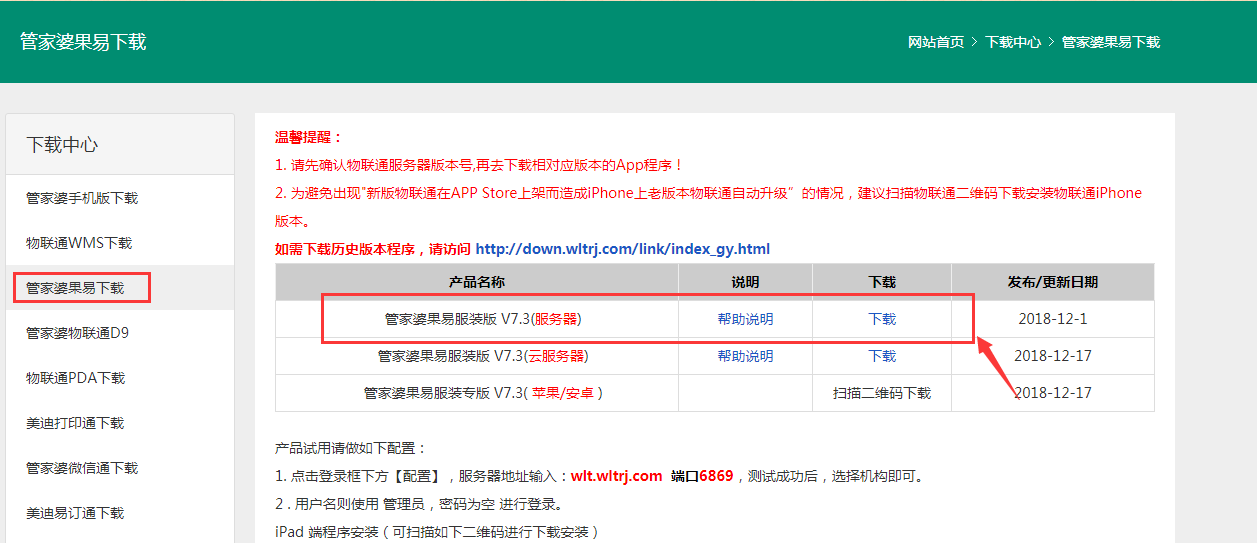Click 说明 column header
The height and width of the screenshot is (543, 1257).
745,282
